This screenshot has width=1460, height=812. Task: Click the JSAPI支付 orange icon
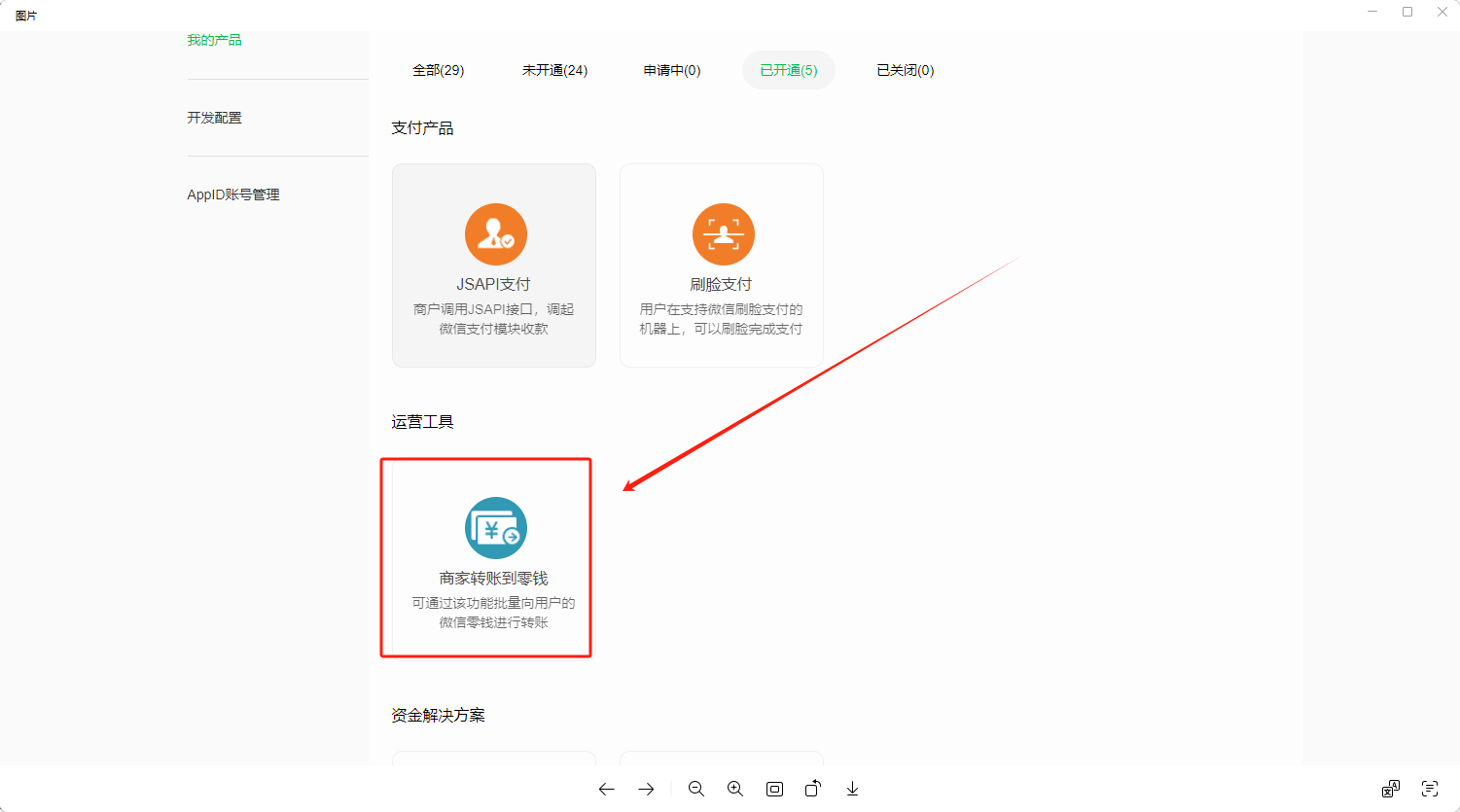pyautogui.click(x=495, y=234)
